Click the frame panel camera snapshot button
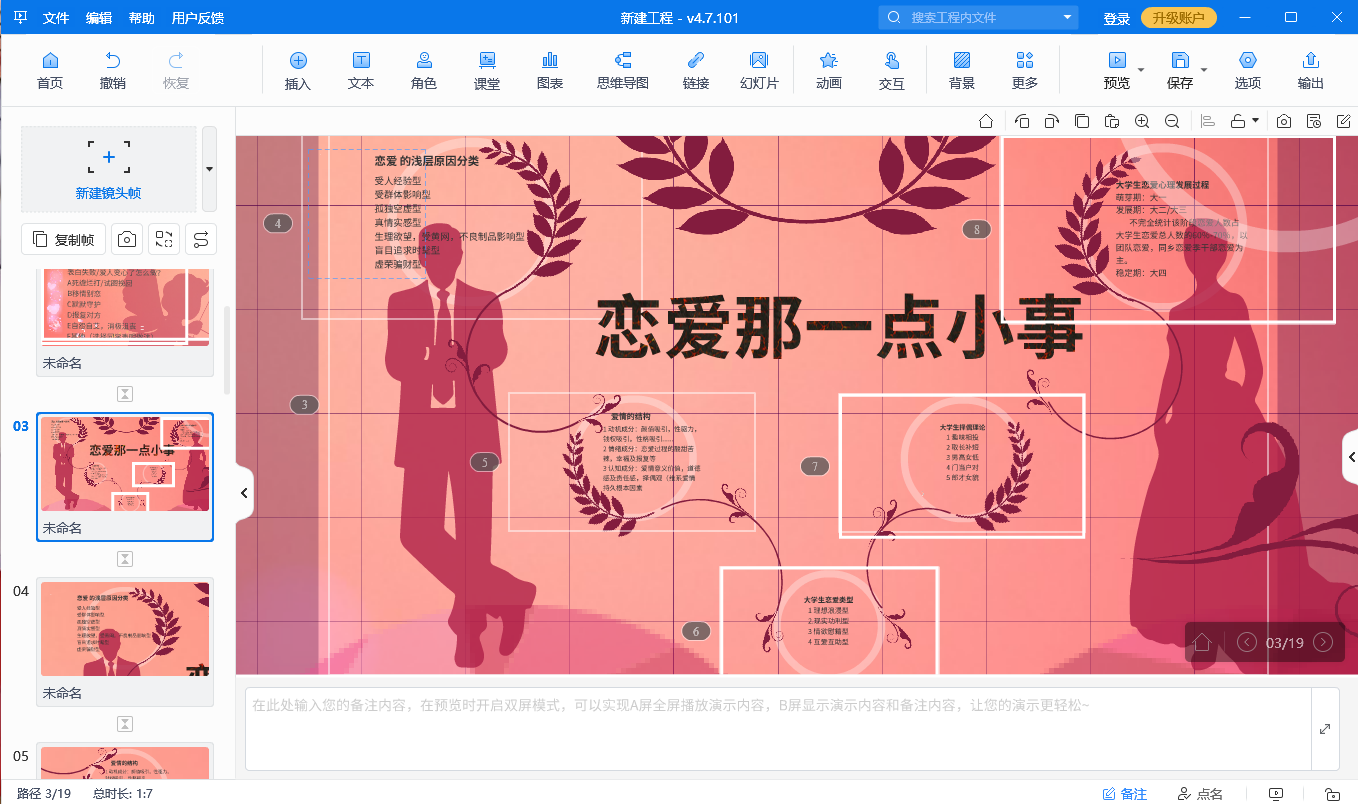 (127, 239)
